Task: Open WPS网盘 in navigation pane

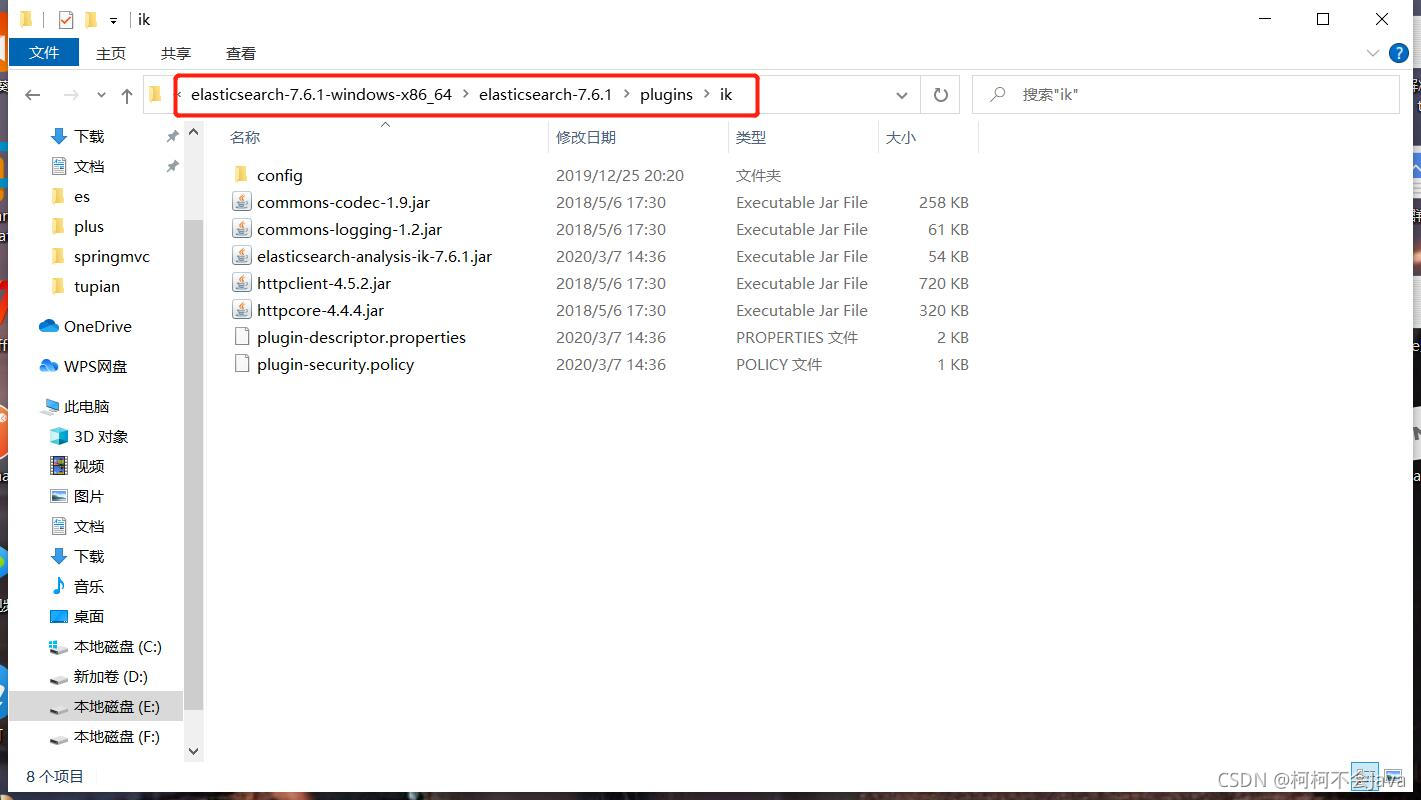Action: click(83, 366)
